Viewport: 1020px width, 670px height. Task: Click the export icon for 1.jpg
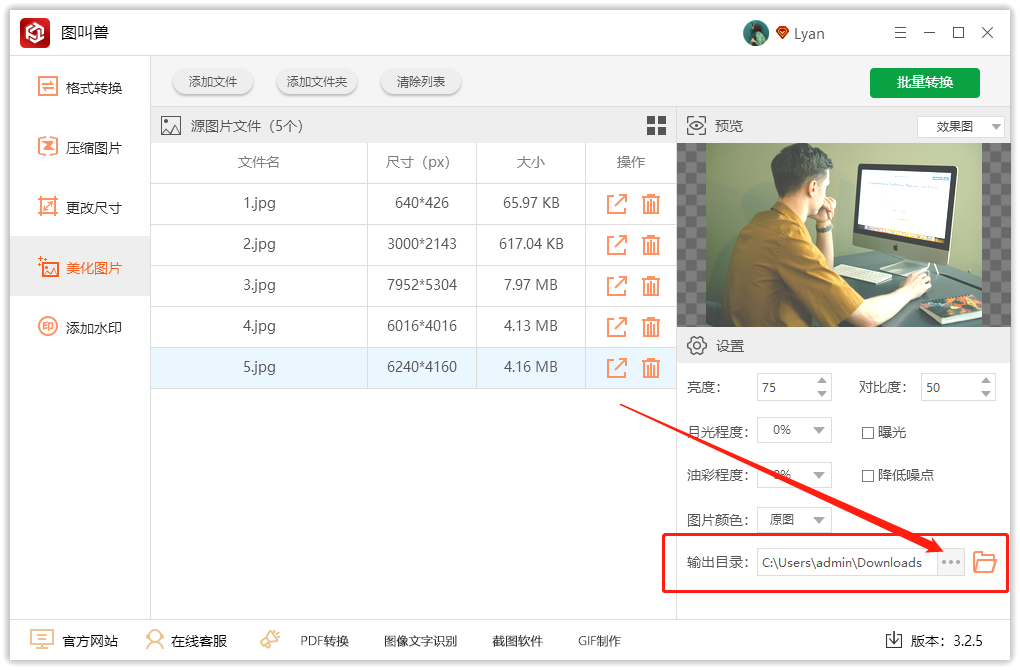[617, 203]
